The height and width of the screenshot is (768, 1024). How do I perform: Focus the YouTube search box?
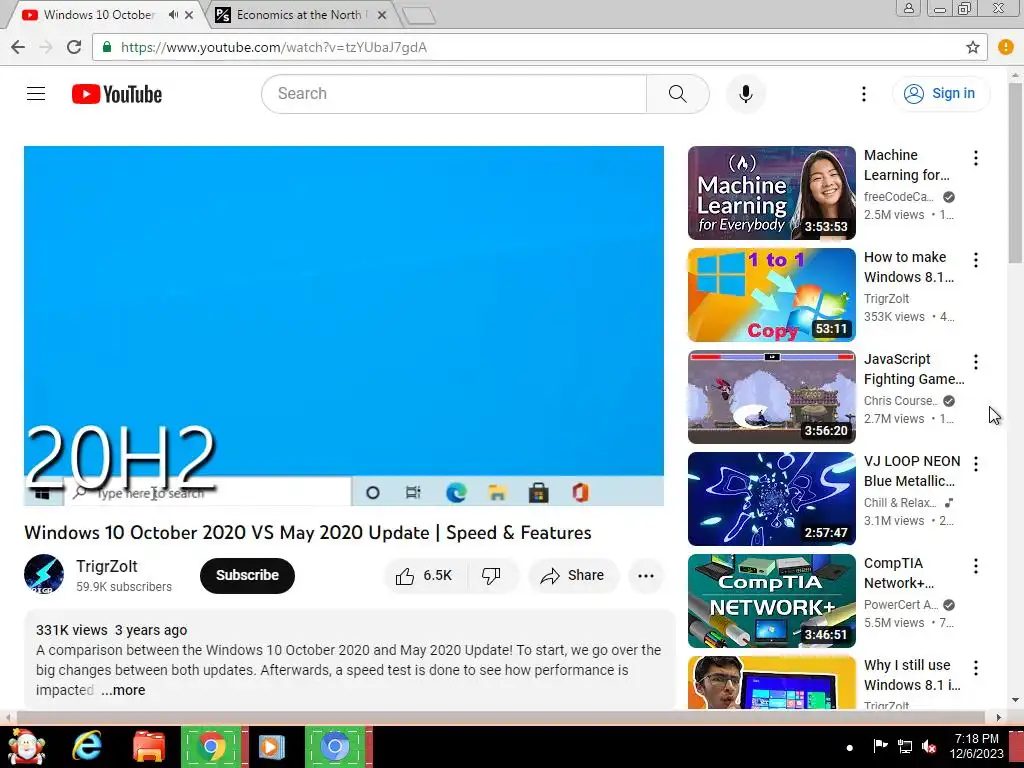coord(454,94)
